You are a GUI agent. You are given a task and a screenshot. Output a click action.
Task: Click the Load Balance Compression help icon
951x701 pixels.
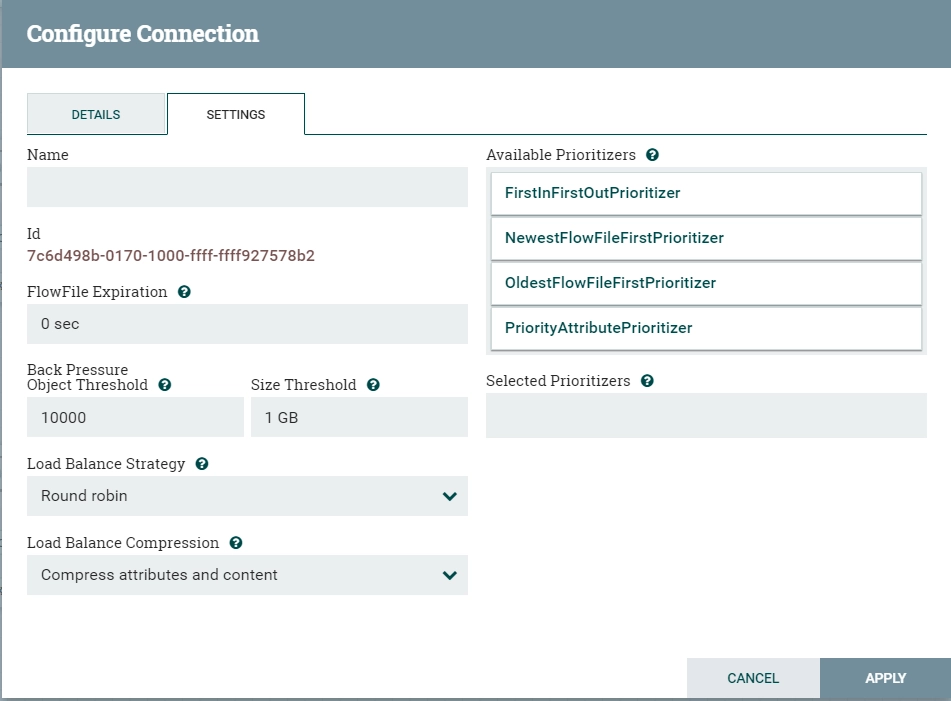point(236,543)
